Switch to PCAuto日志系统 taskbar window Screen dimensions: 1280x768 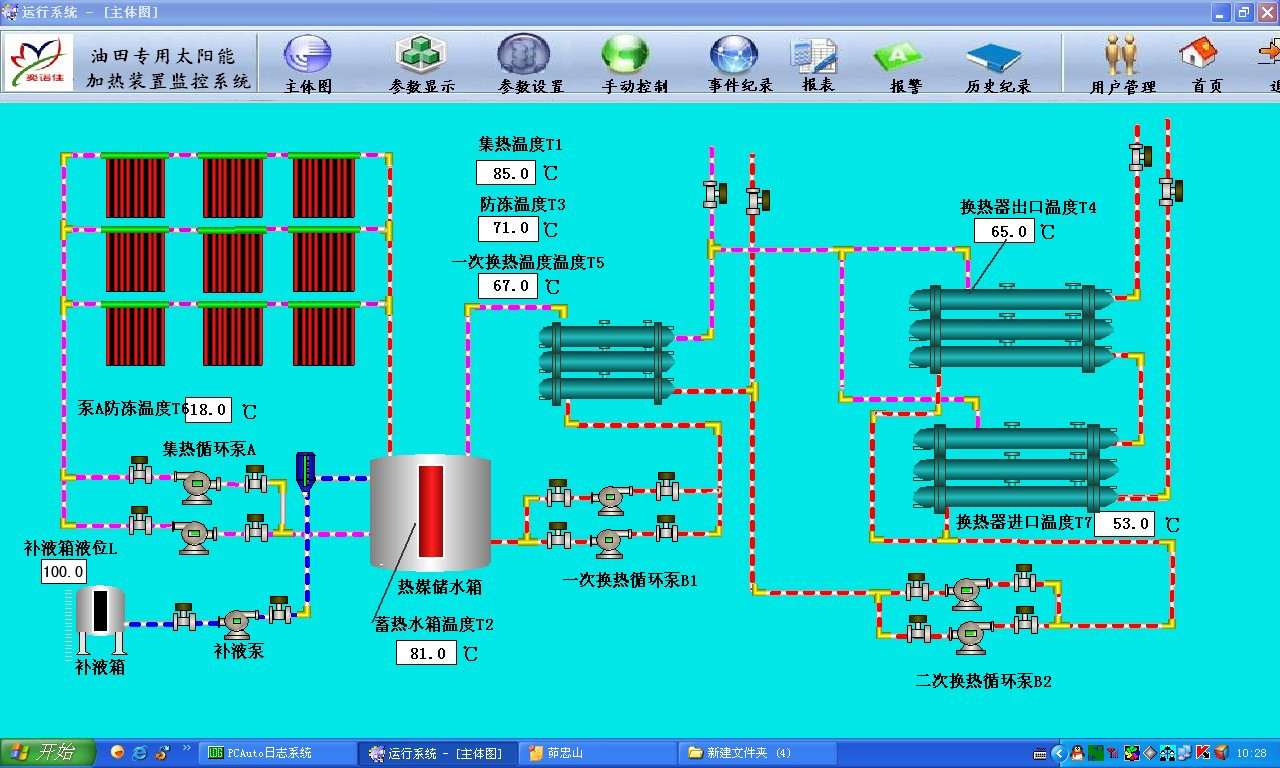click(271, 753)
